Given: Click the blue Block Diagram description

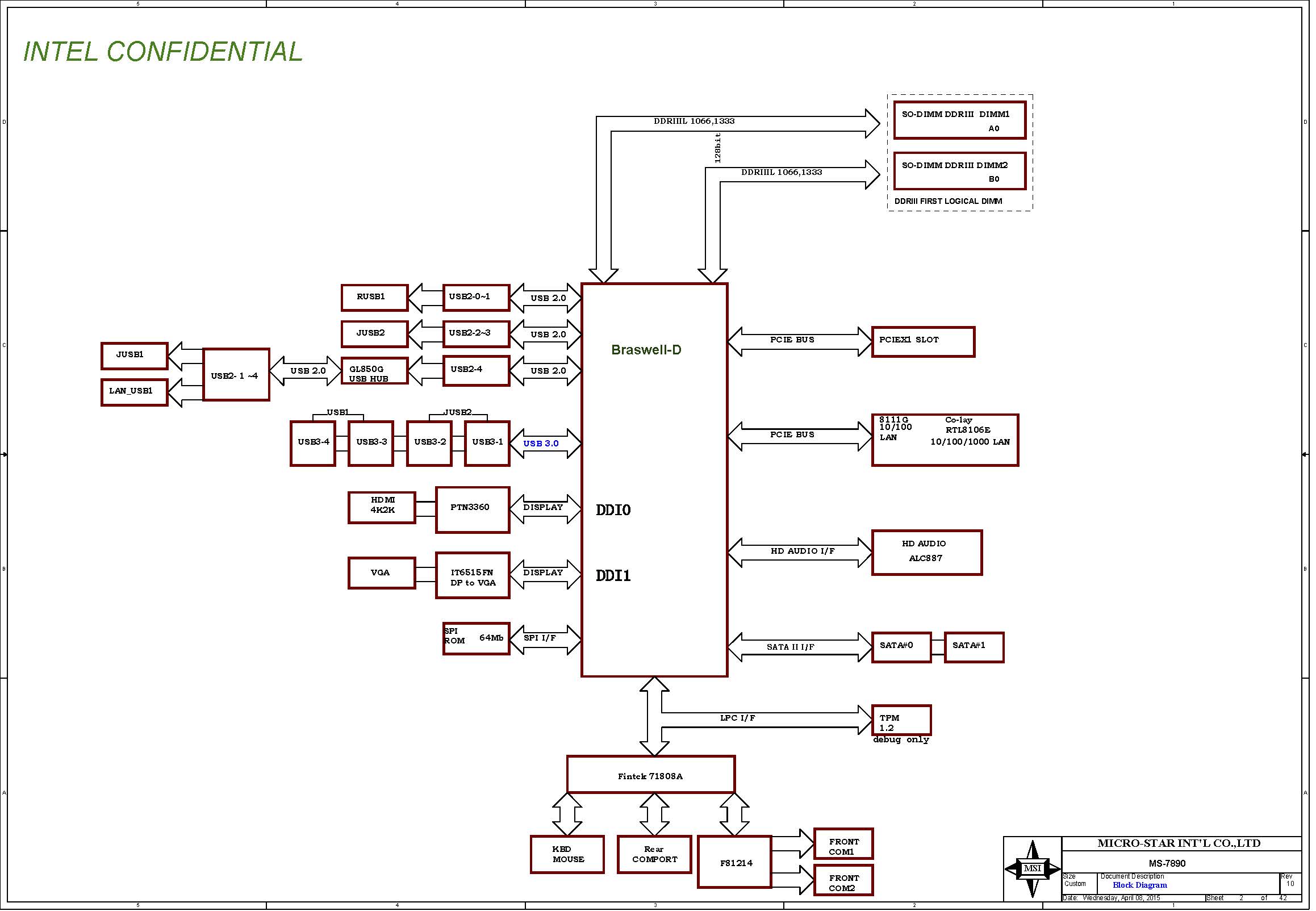Looking at the screenshot, I should (x=1140, y=885).
